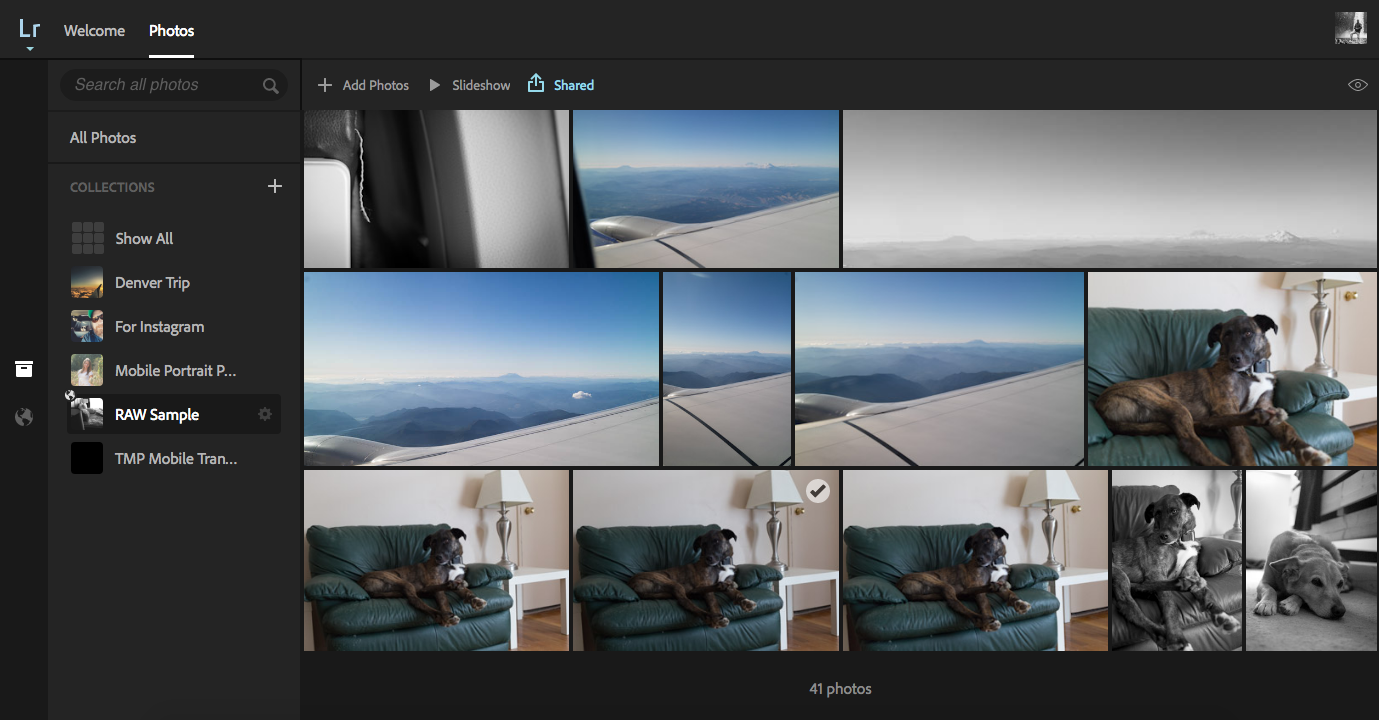
Task: Expand the dropdown arrow under Lr logo
Action: pos(30,49)
